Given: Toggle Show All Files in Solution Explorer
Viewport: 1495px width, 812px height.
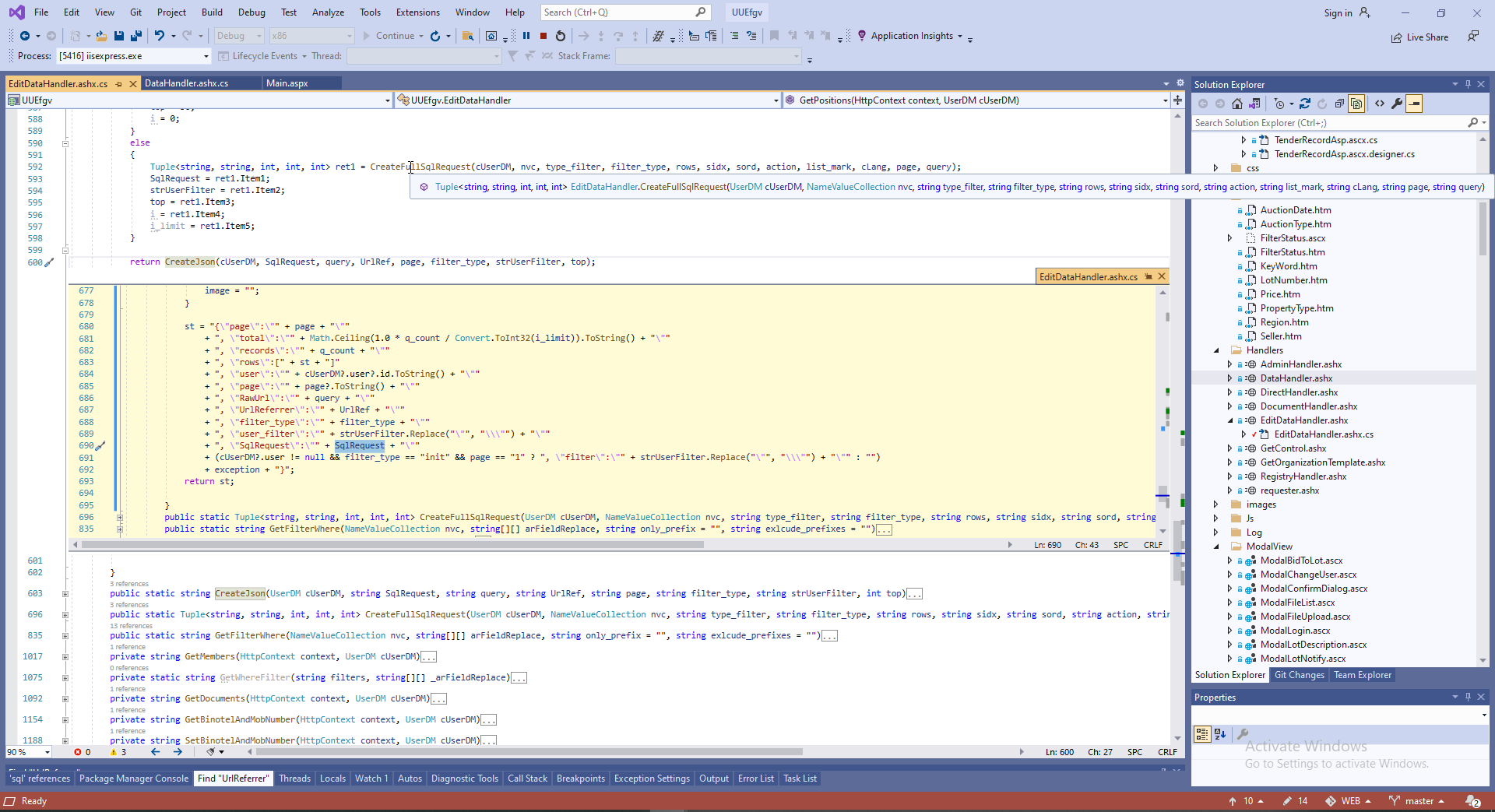Looking at the screenshot, I should click(x=1356, y=104).
